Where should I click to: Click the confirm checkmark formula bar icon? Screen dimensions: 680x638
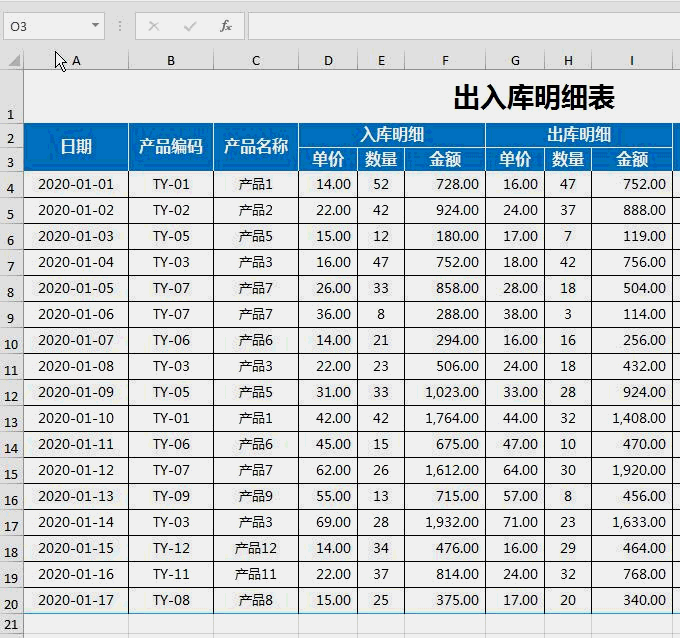tap(190, 26)
